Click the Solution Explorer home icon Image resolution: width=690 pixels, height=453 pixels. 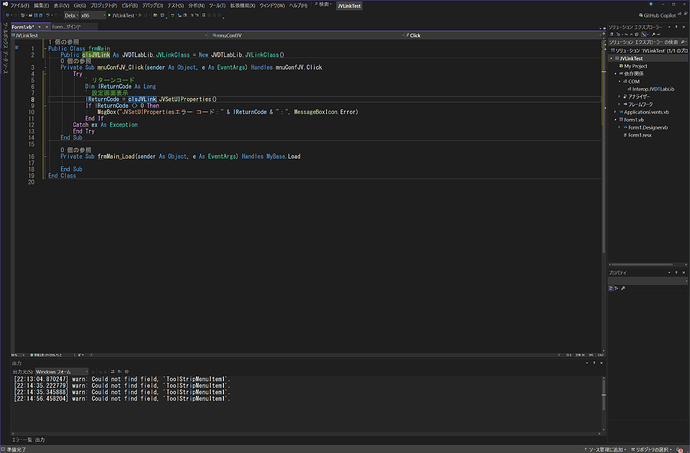[611, 34]
